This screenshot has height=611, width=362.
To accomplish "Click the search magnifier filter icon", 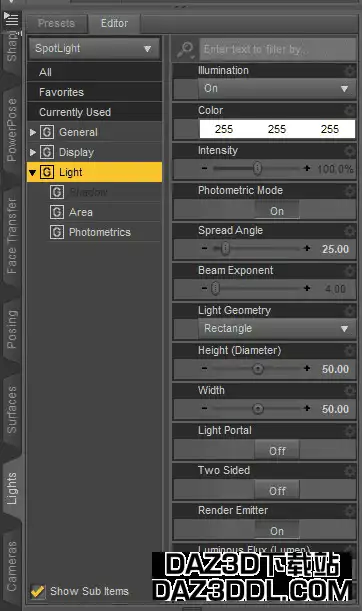I will pos(185,50).
